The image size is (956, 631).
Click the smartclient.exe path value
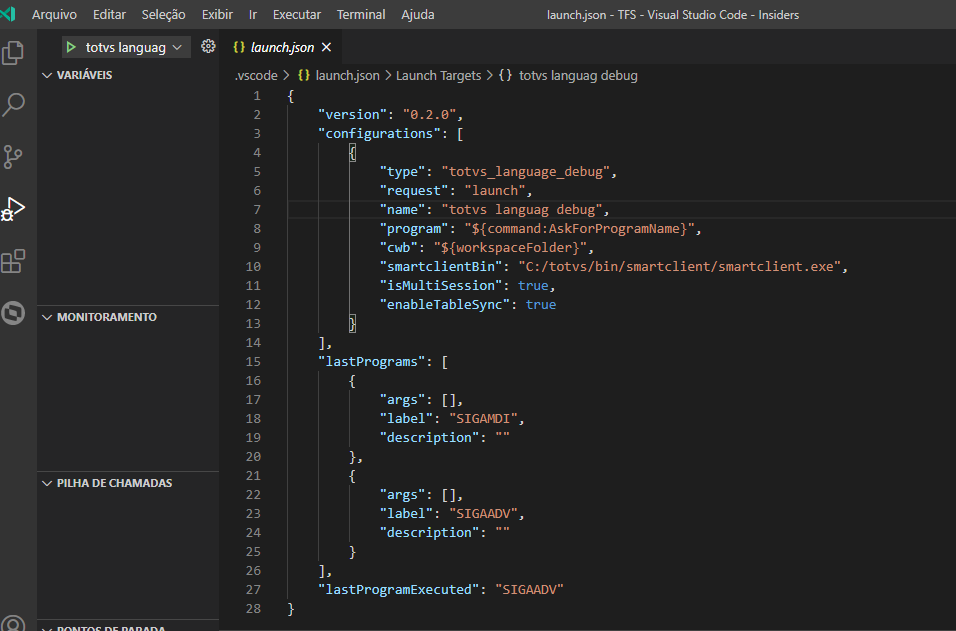point(679,266)
